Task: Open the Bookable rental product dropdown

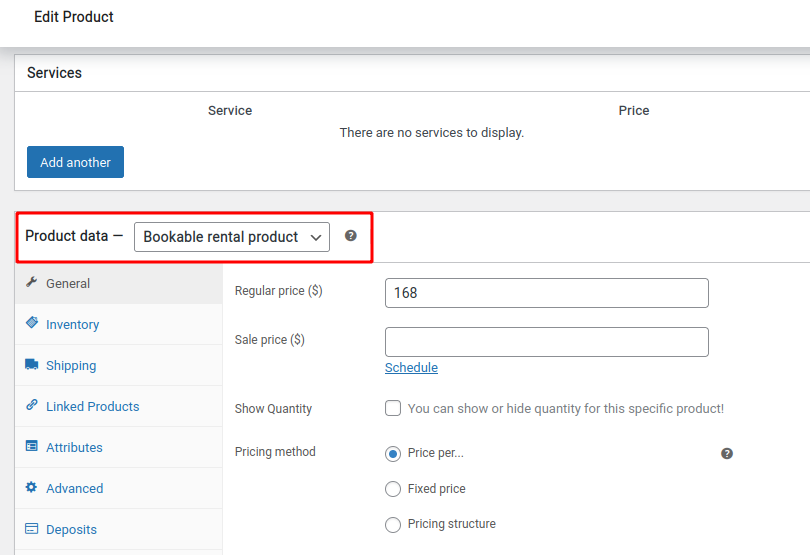Action: [232, 237]
